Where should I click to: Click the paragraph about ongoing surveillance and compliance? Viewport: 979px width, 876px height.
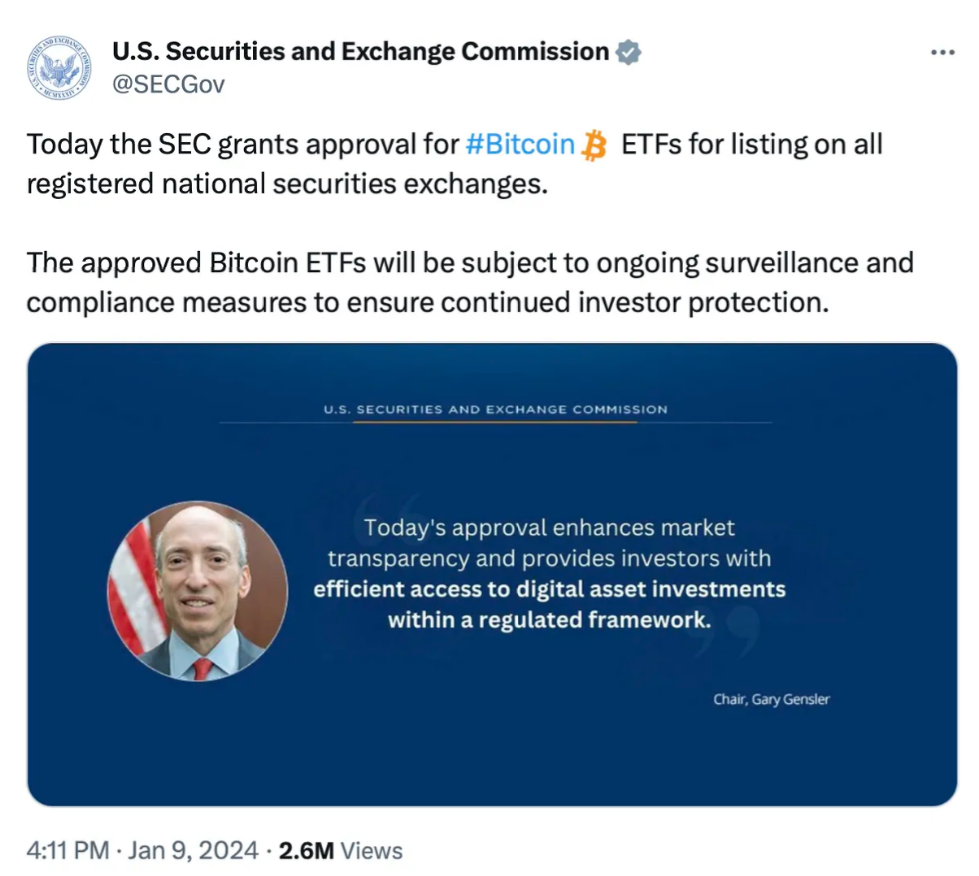(x=470, y=282)
